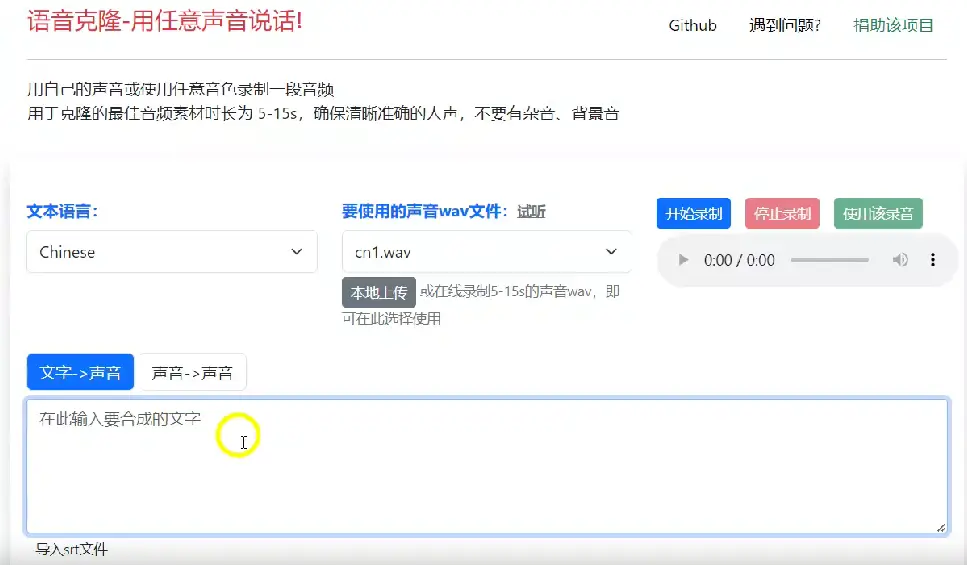The height and width of the screenshot is (565, 967).
Task: Click the text area's corner resize handle
Action: click(x=940, y=527)
